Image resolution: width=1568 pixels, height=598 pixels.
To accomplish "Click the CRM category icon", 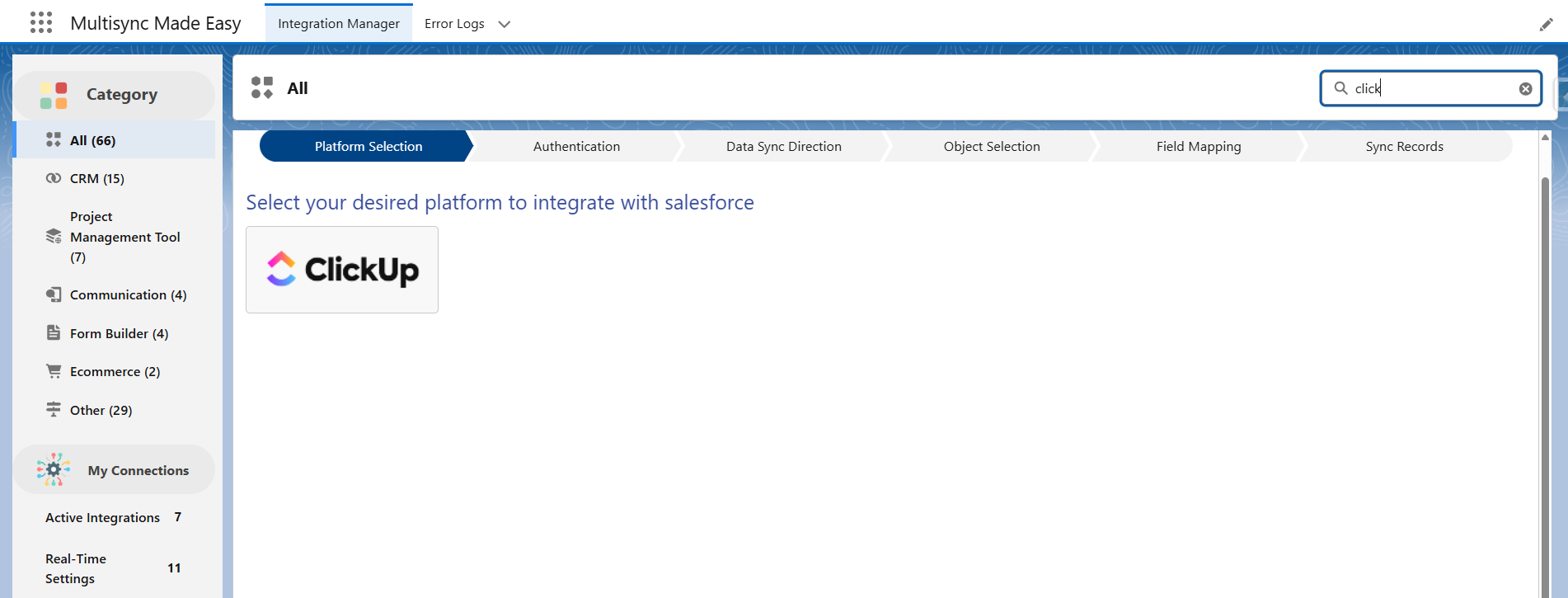I will pos(54,178).
